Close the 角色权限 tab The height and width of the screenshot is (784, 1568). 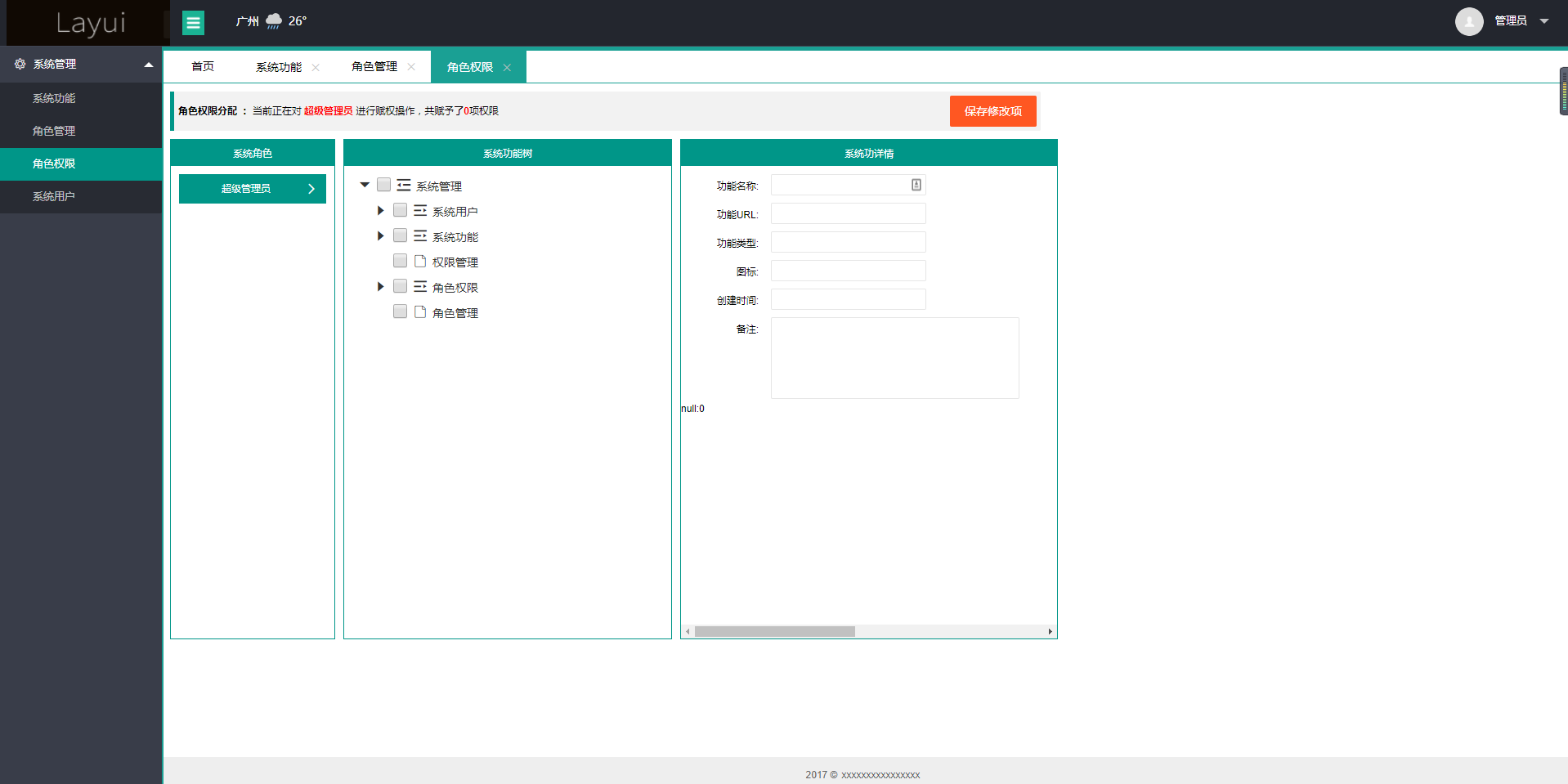coord(507,67)
